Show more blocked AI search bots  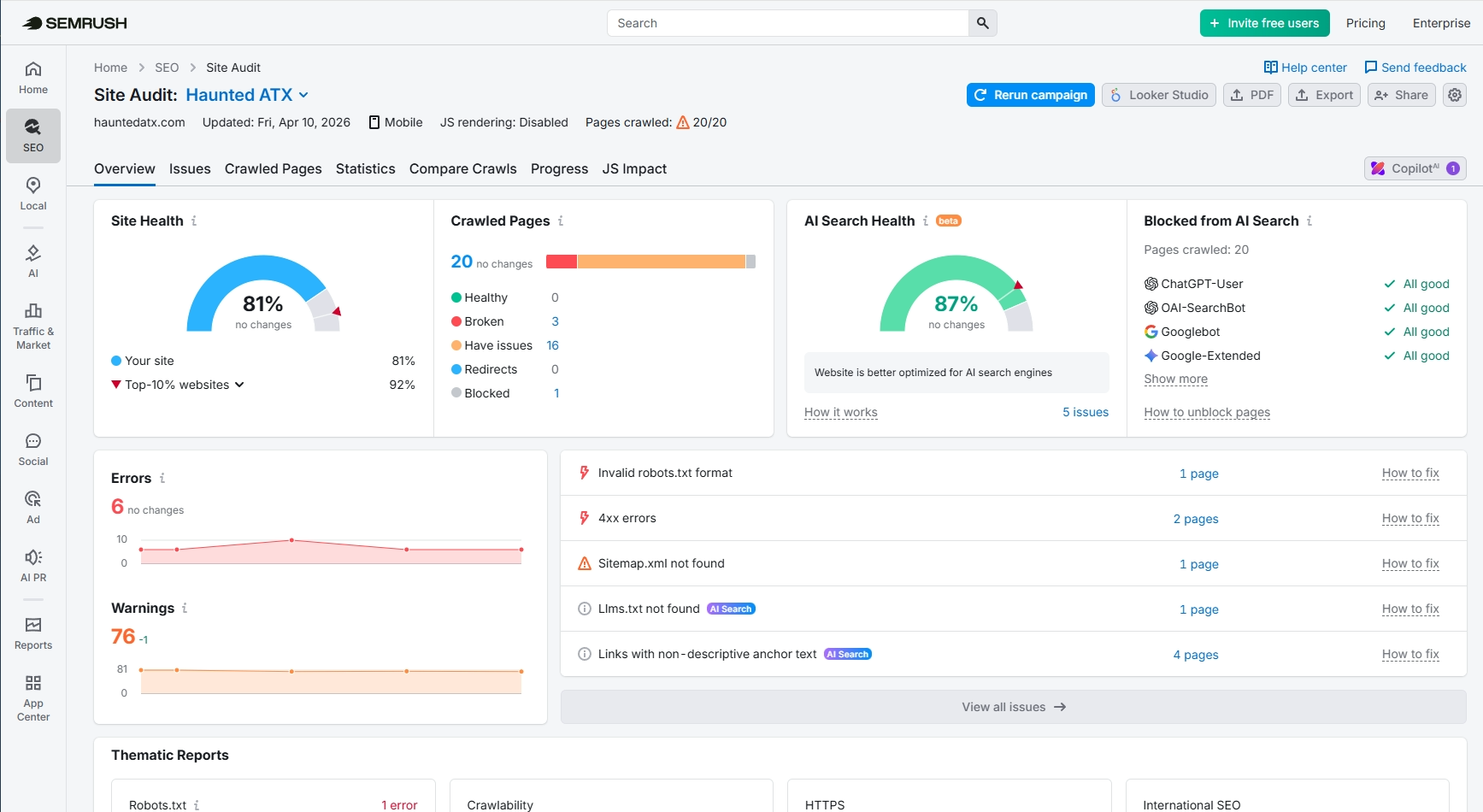tap(1175, 379)
